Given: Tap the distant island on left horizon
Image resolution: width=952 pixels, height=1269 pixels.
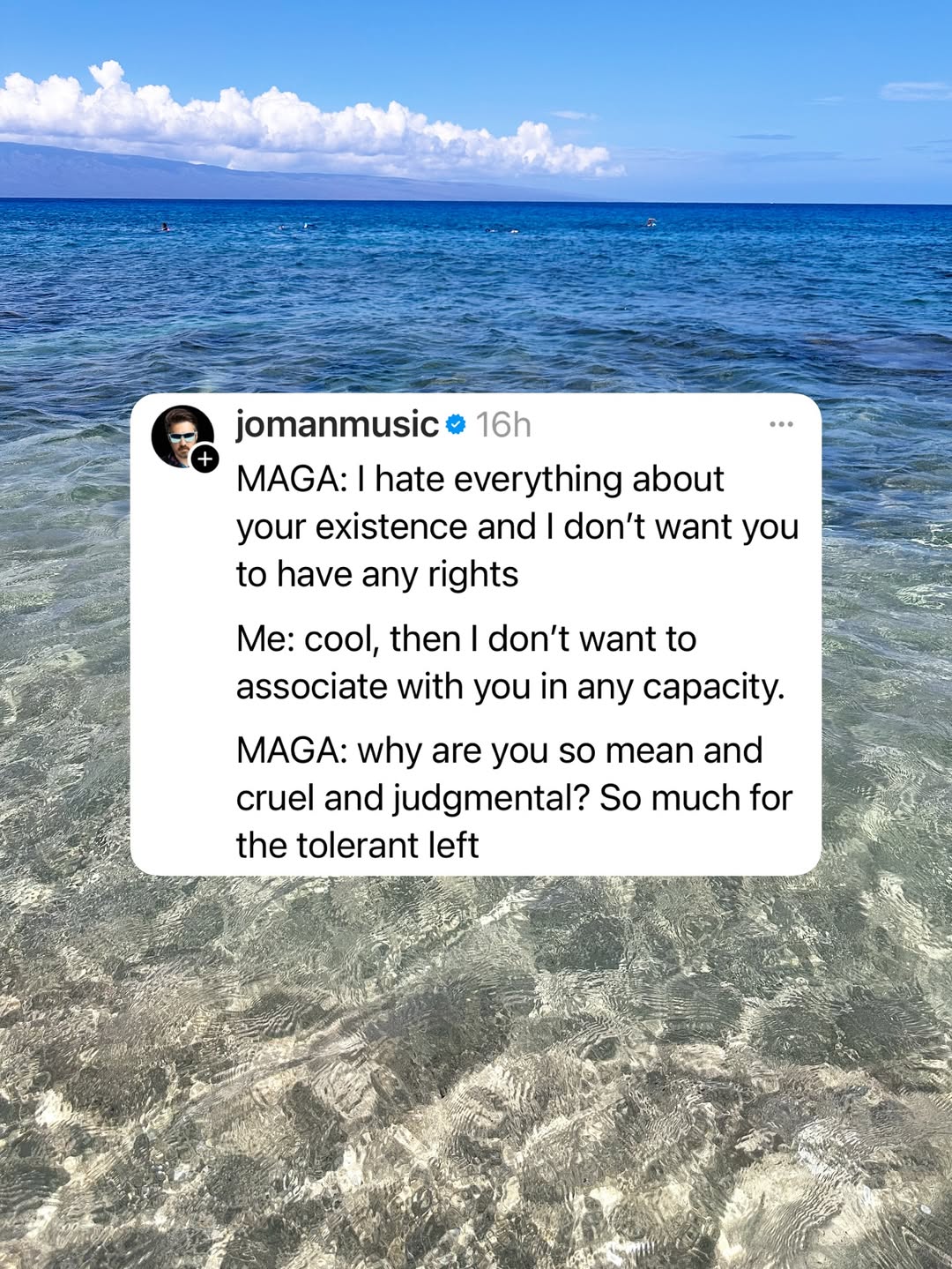Looking at the screenshot, I should pyautogui.click(x=176, y=173).
